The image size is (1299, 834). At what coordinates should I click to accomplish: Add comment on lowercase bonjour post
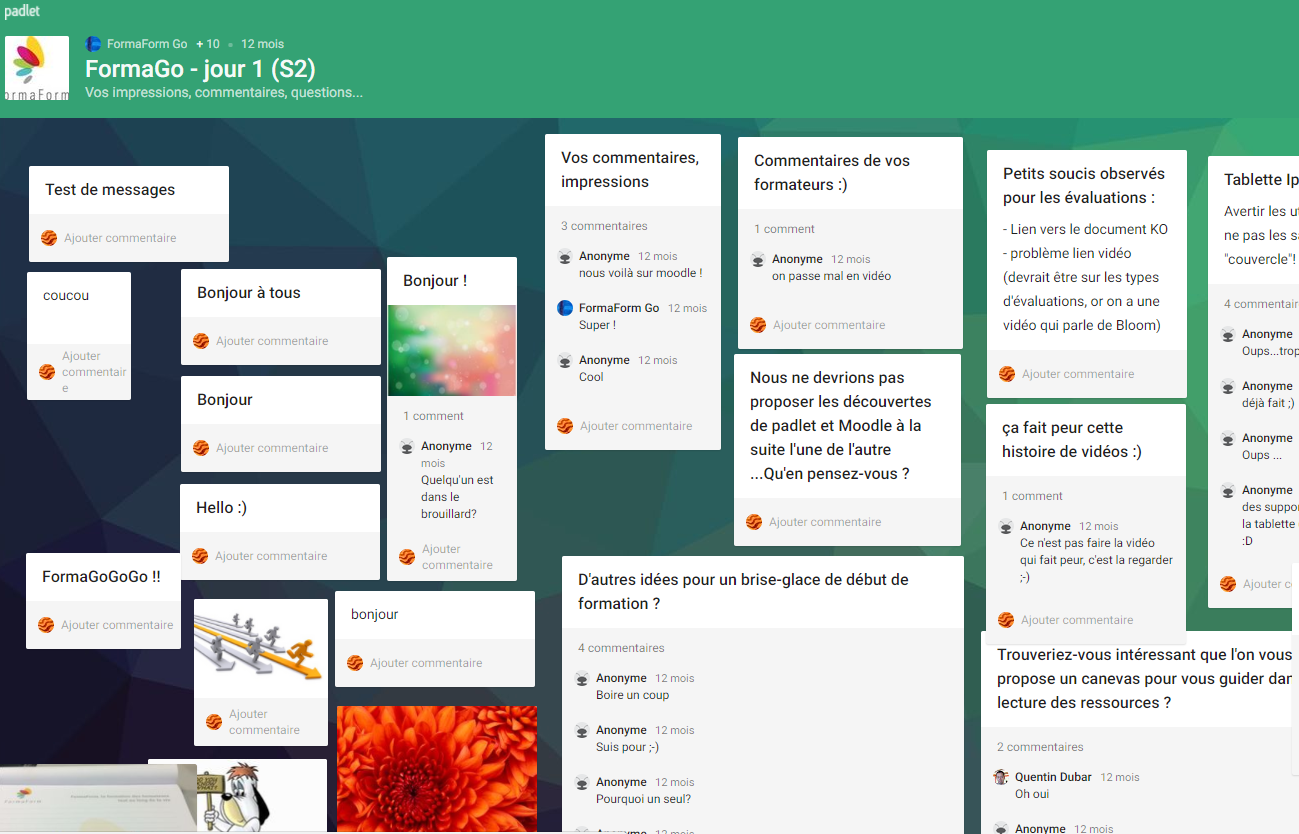click(426, 663)
